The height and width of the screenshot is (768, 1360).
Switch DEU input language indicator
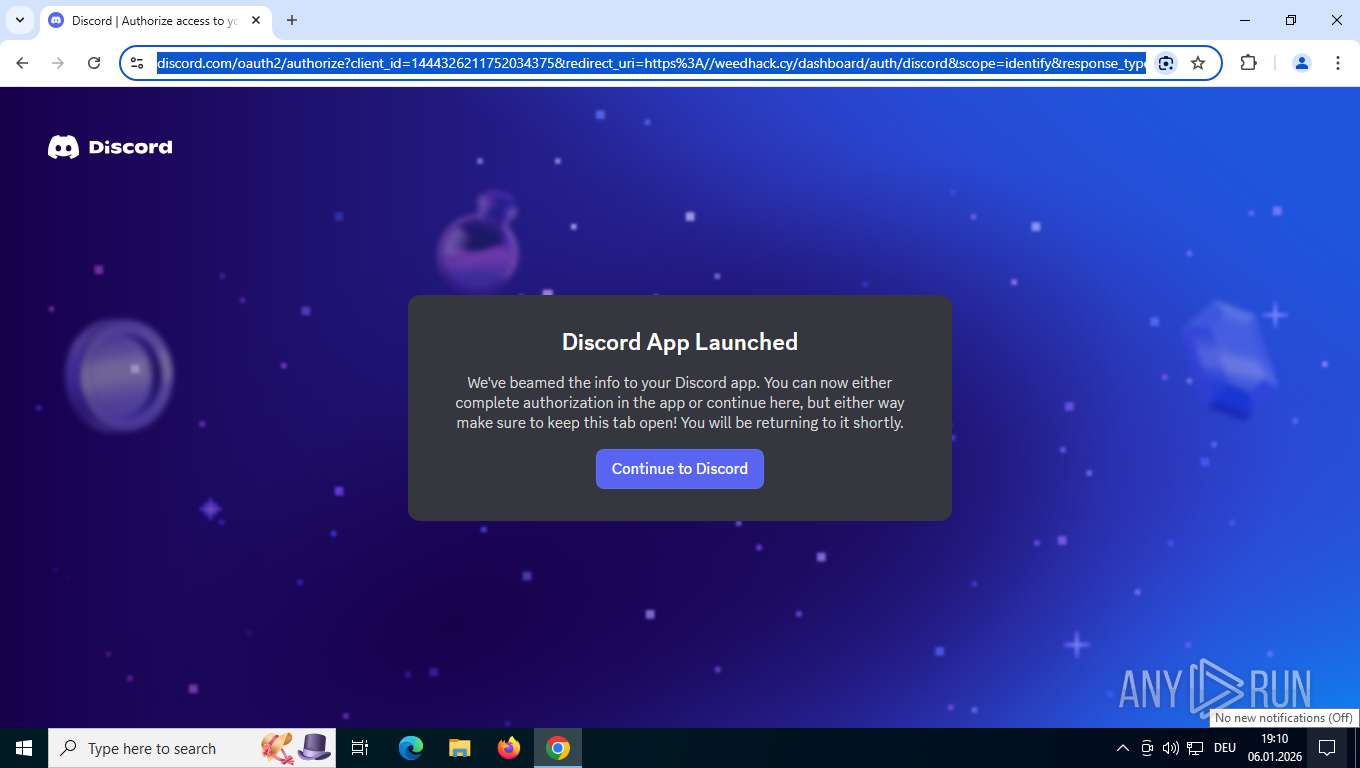pos(1225,748)
